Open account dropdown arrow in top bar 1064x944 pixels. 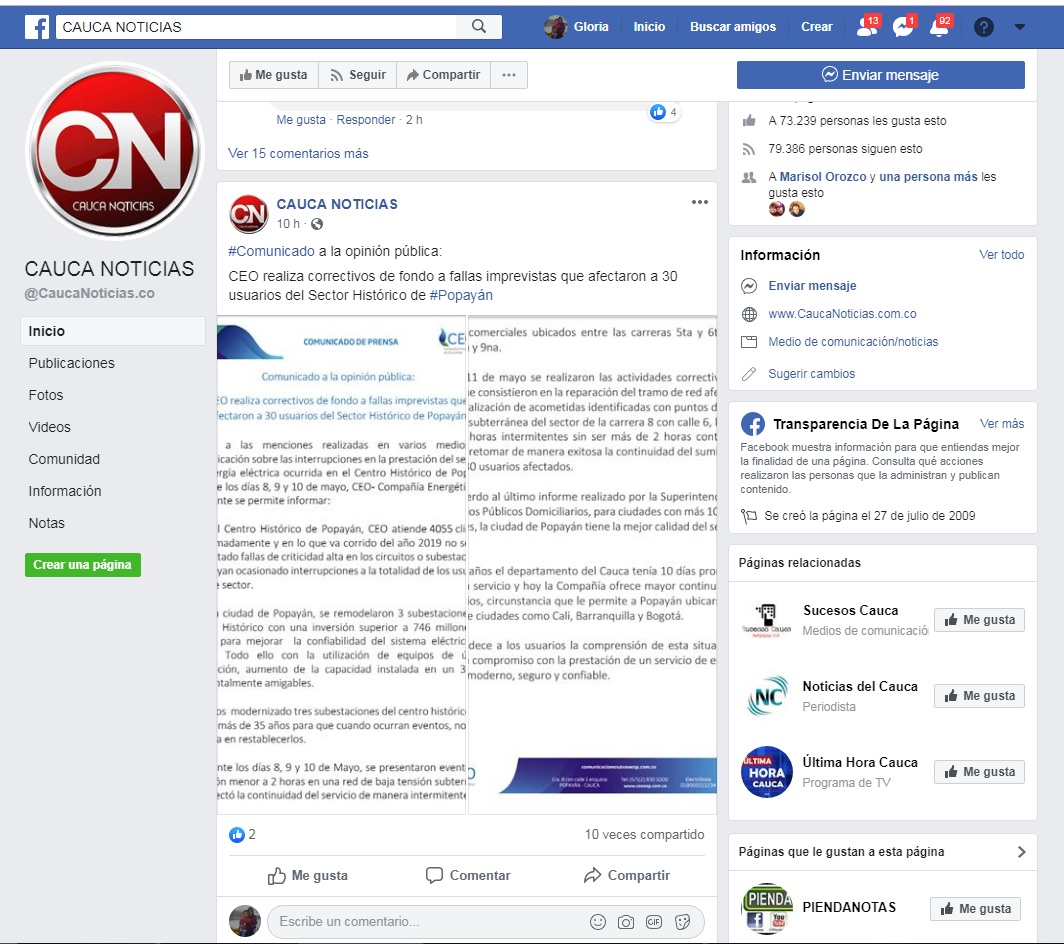[1020, 27]
